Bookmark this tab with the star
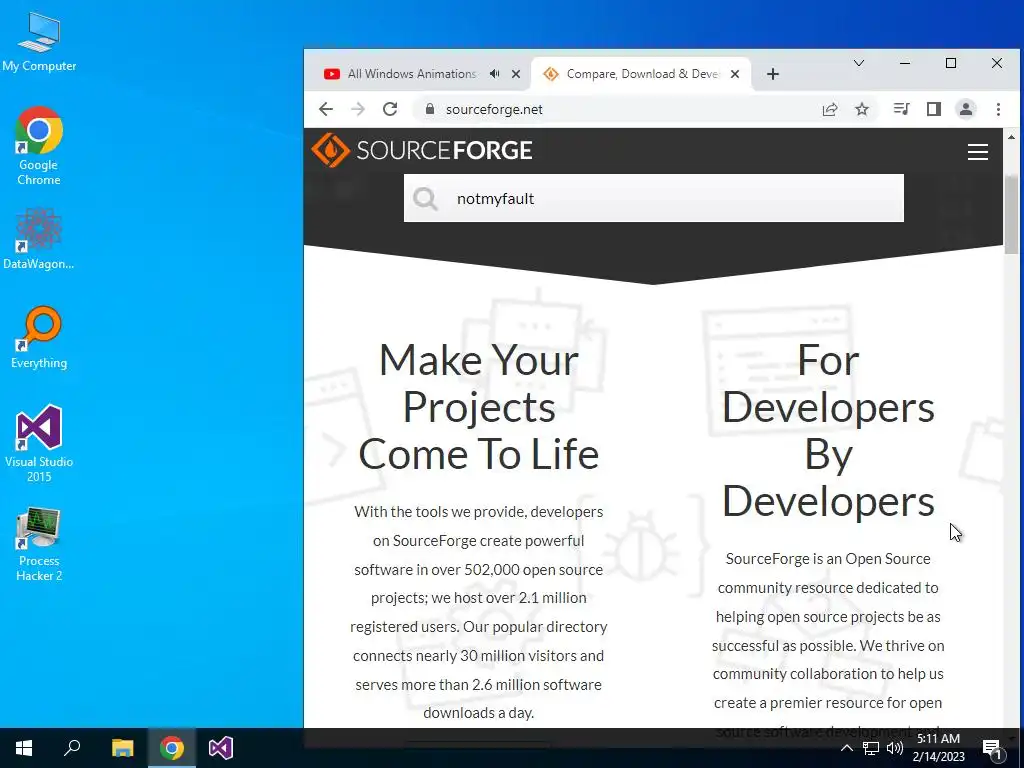Screen dimensions: 1024x768 862,109
